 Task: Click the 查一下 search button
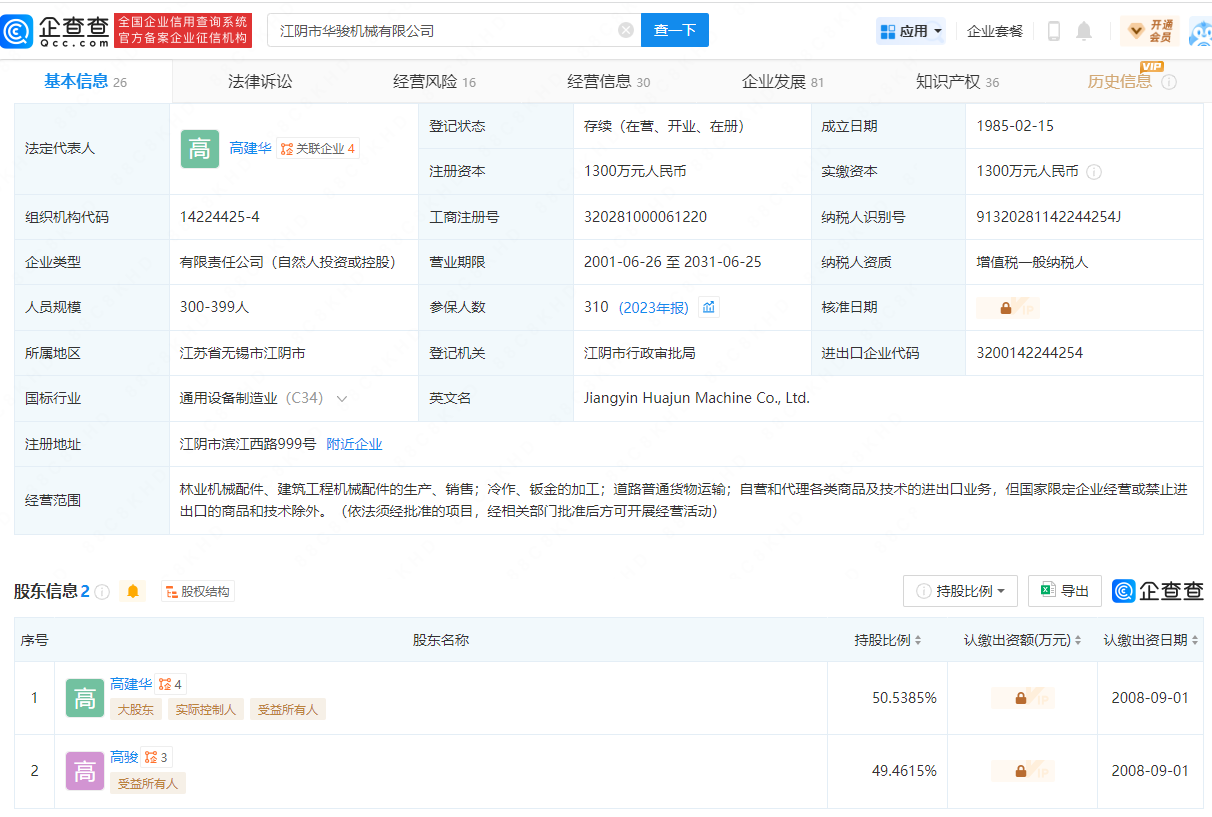(674, 30)
